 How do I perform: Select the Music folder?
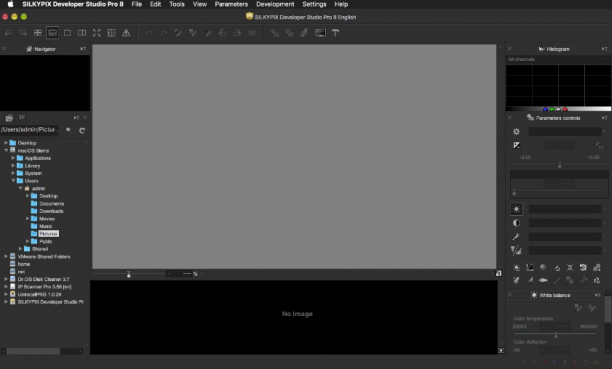coord(46,226)
